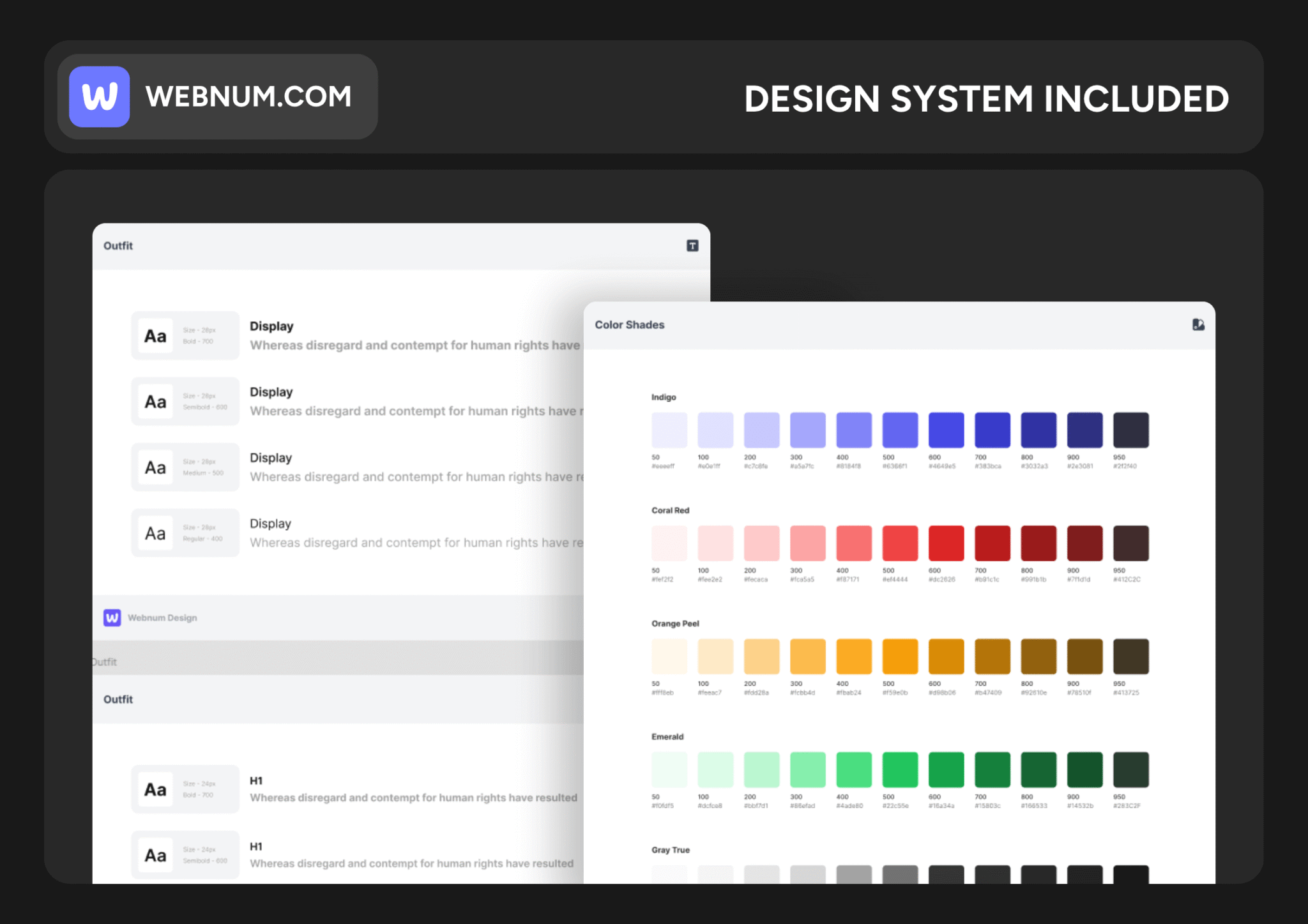Image resolution: width=1308 pixels, height=924 pixels.
Task: Click the Aa icon next to H1 Bold 700
Action: [155, 789]
